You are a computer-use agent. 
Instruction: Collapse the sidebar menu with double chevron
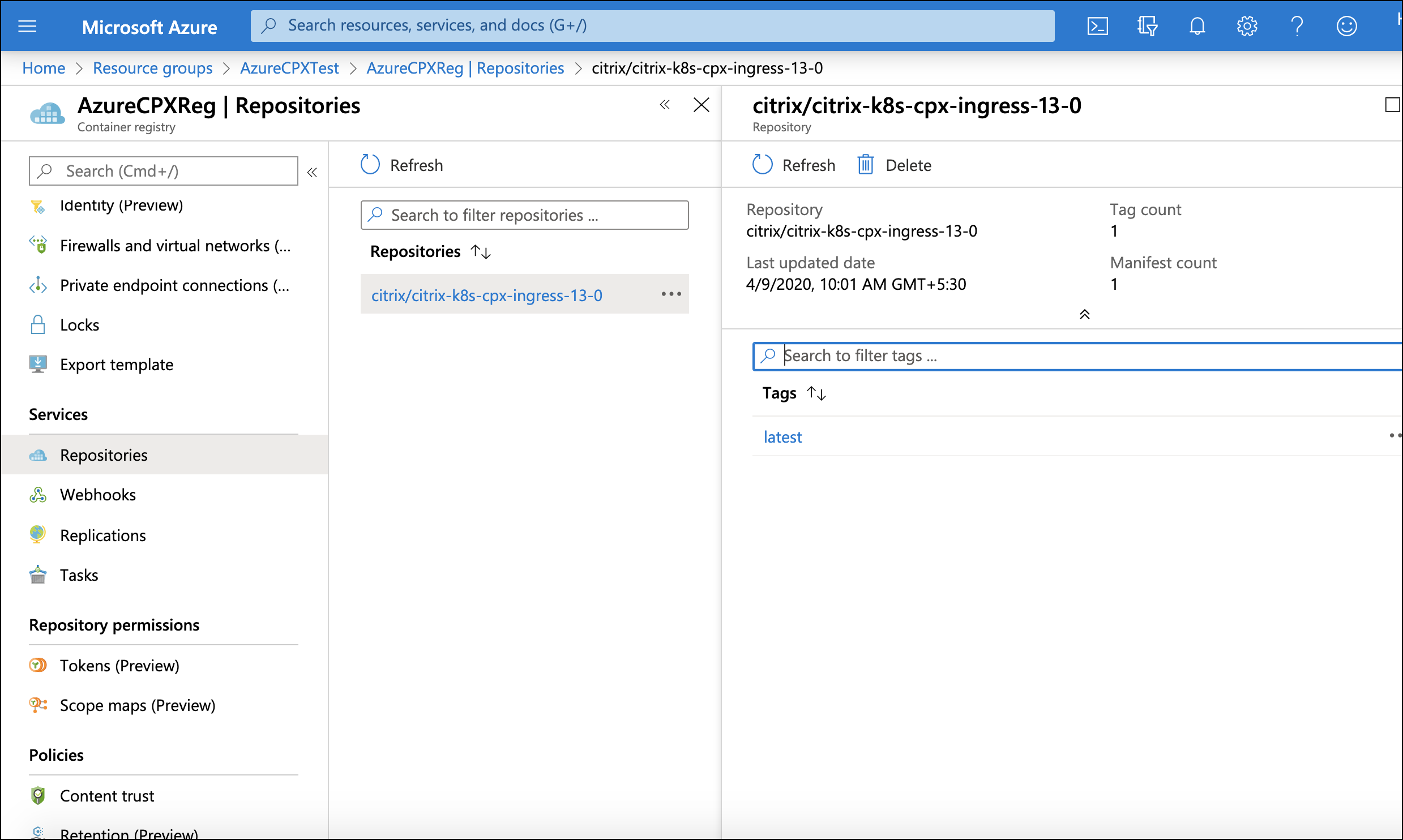[x=312, y=172]
